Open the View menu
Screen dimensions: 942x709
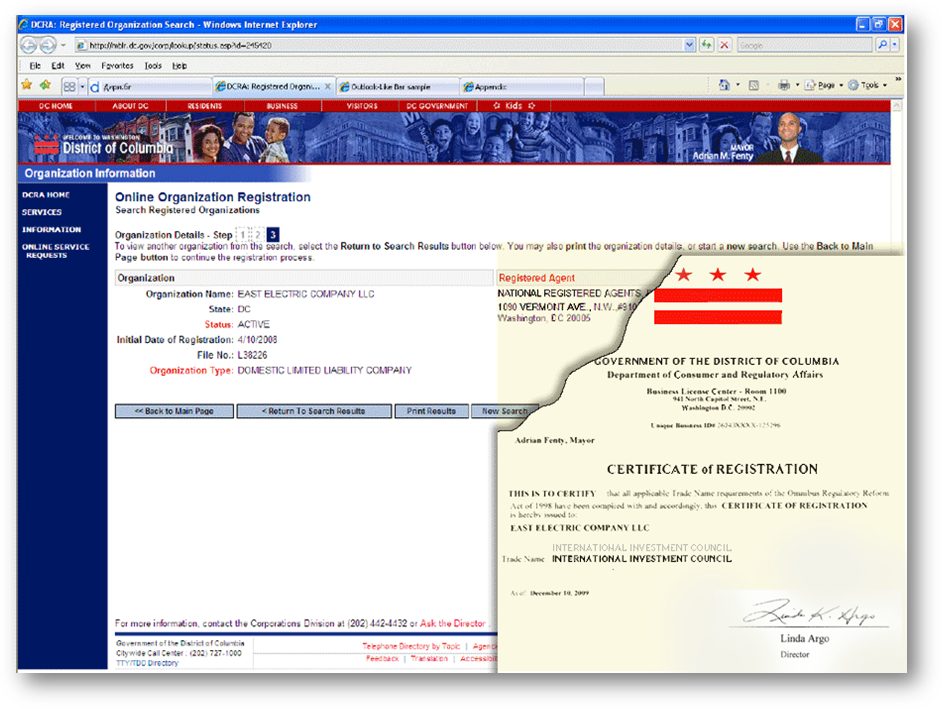point(82,65)
